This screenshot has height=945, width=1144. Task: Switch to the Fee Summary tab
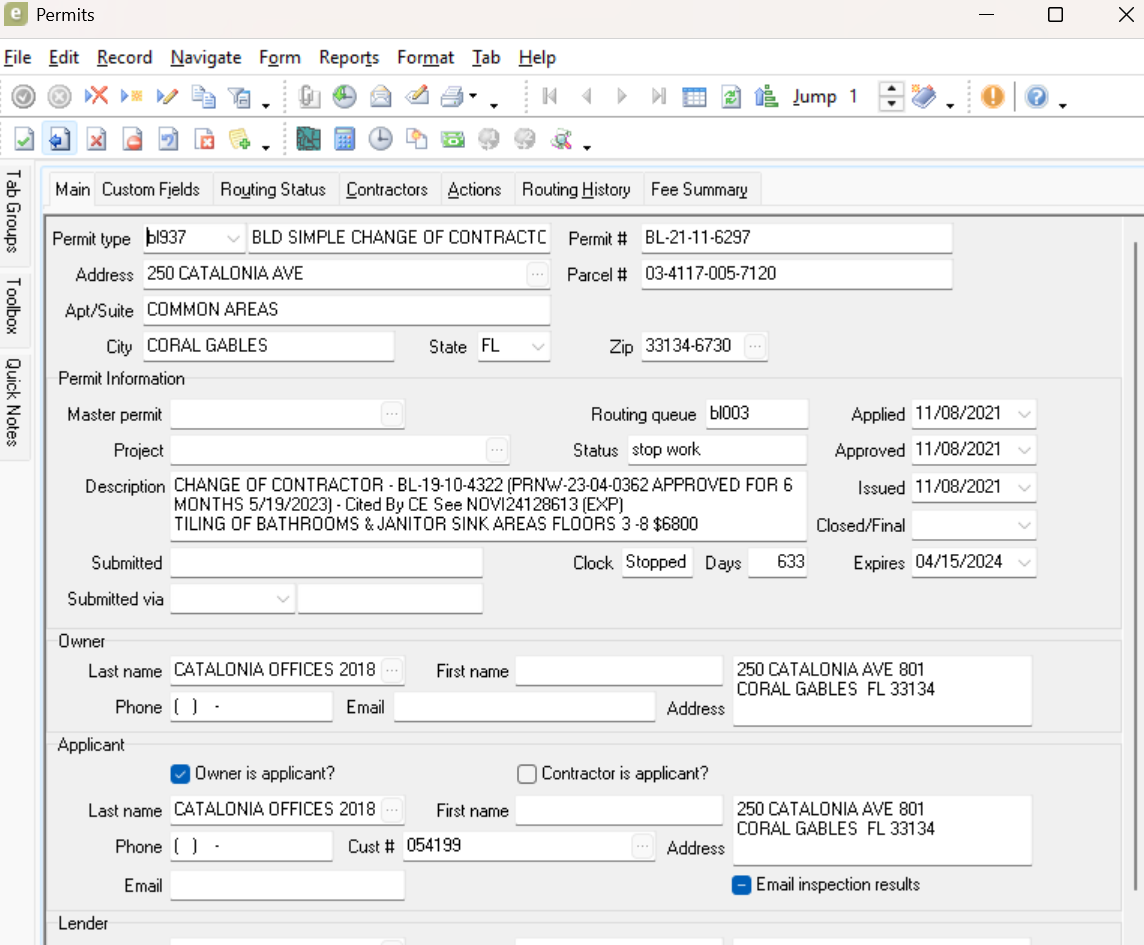698,189
